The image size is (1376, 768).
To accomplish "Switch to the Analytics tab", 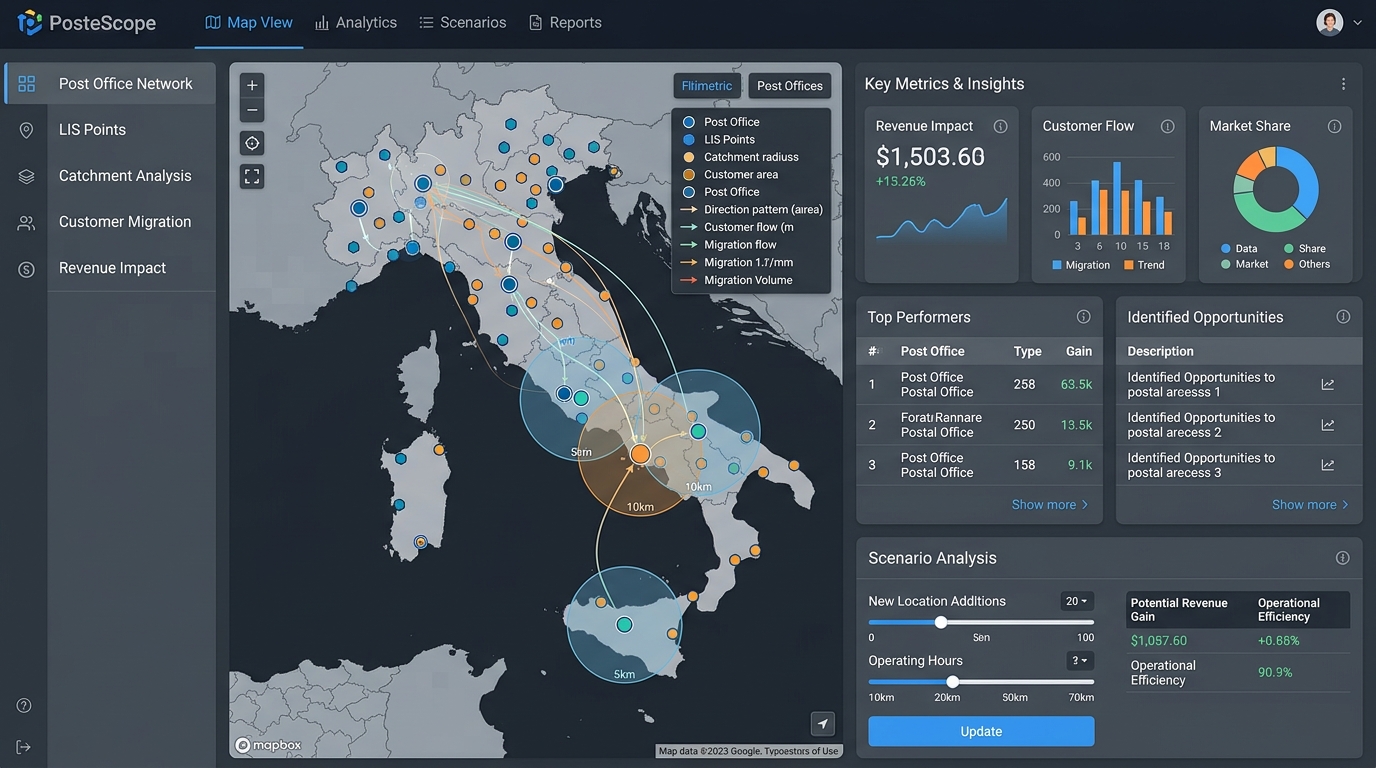I will pyautogui.click(x=356, y=22).
